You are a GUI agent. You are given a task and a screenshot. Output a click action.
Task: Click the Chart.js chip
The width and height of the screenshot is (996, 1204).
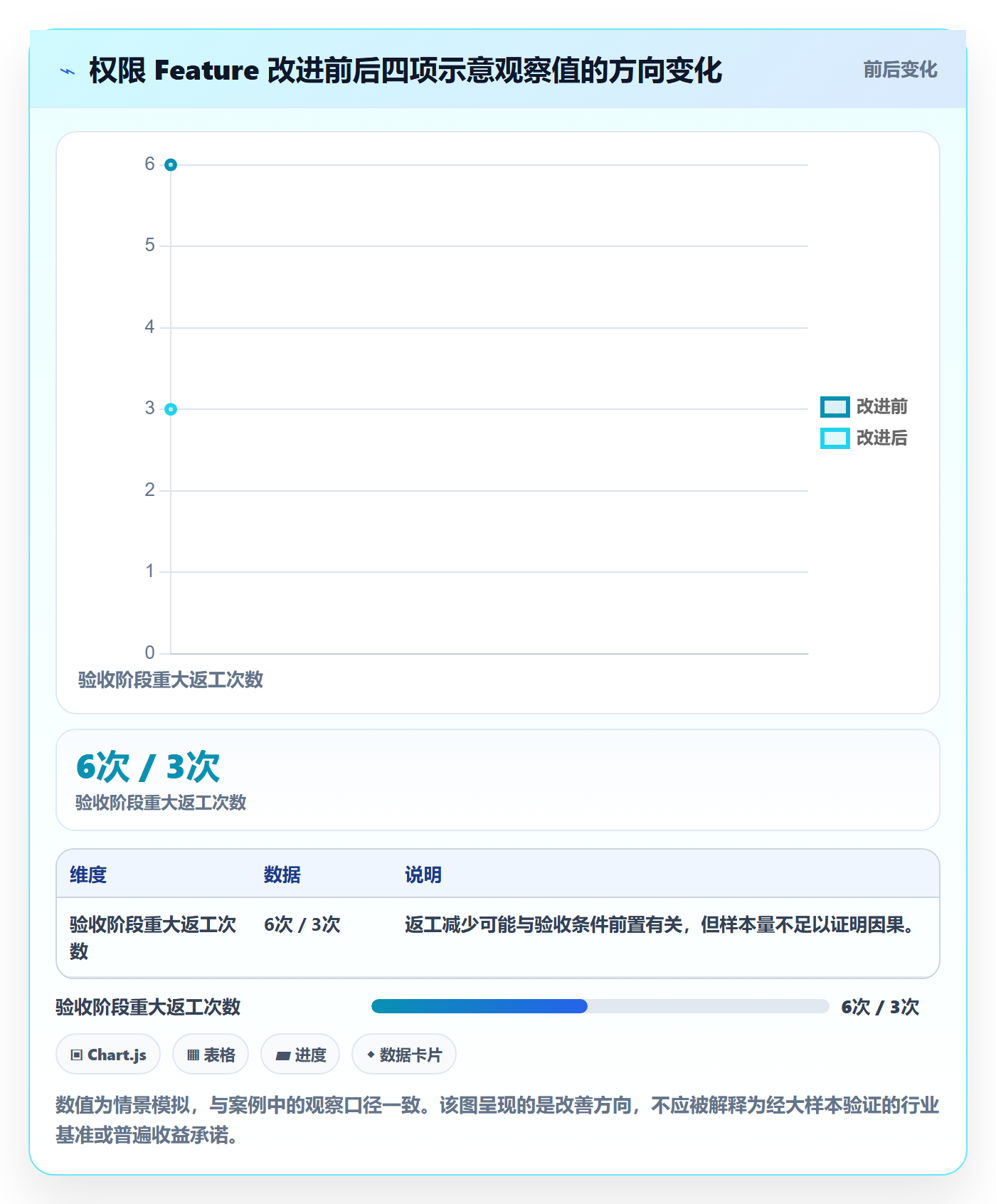pos(108,1055)
